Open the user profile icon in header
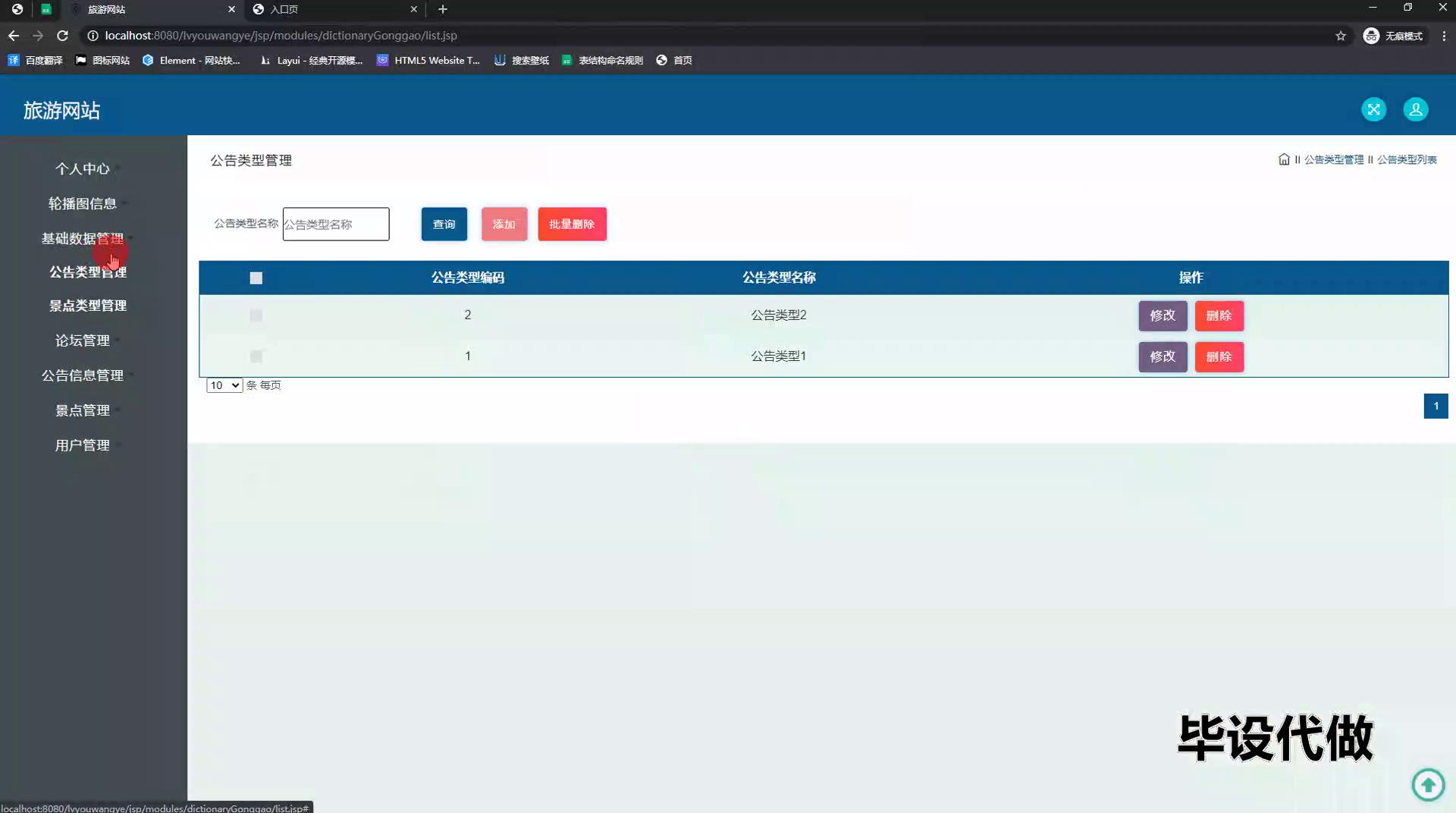The height and width of the screenshot is (813, 1456). (1415, 109)
